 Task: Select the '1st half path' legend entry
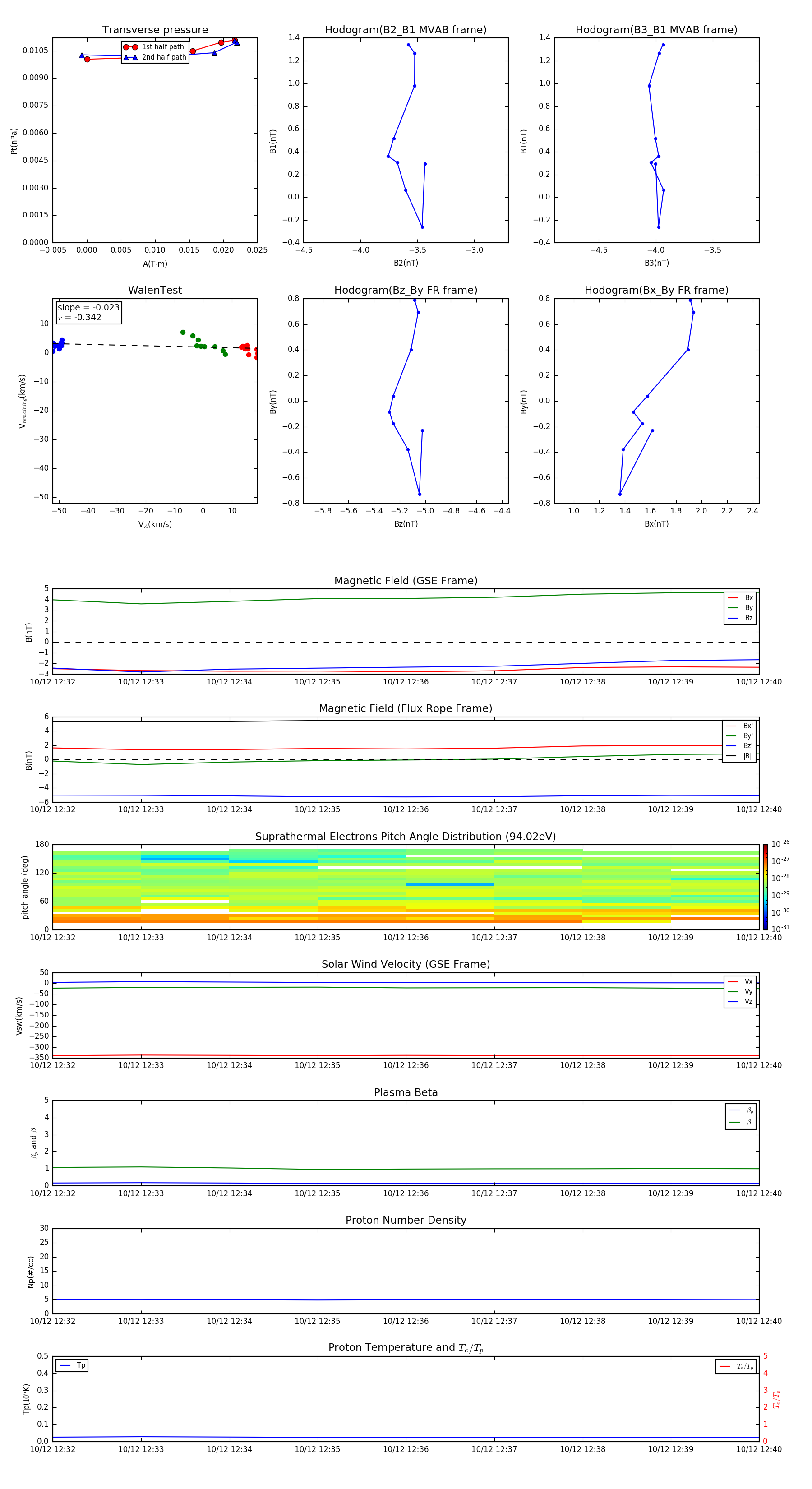(154, 47)
